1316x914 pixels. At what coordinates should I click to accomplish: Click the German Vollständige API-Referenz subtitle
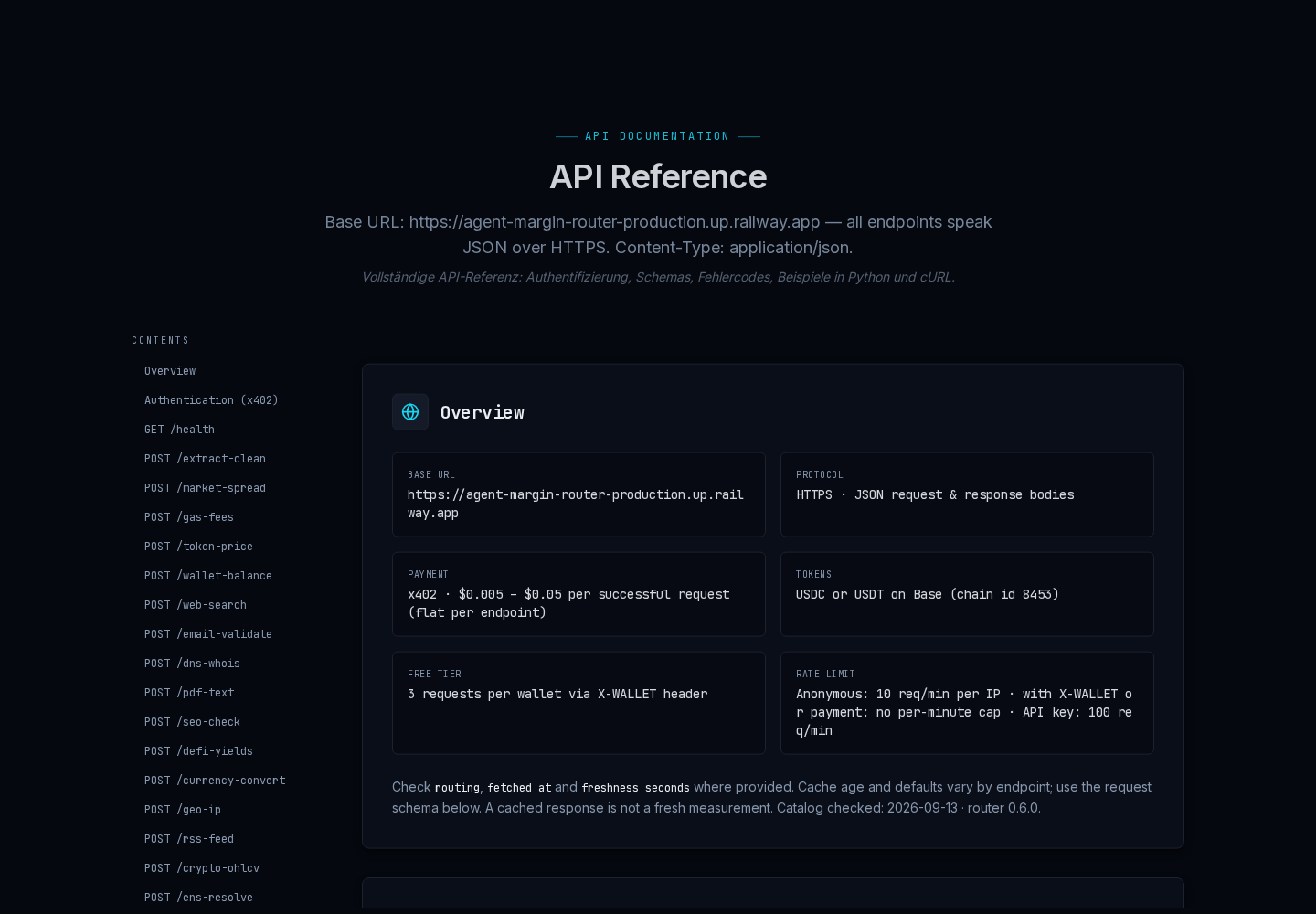point(658,277)
